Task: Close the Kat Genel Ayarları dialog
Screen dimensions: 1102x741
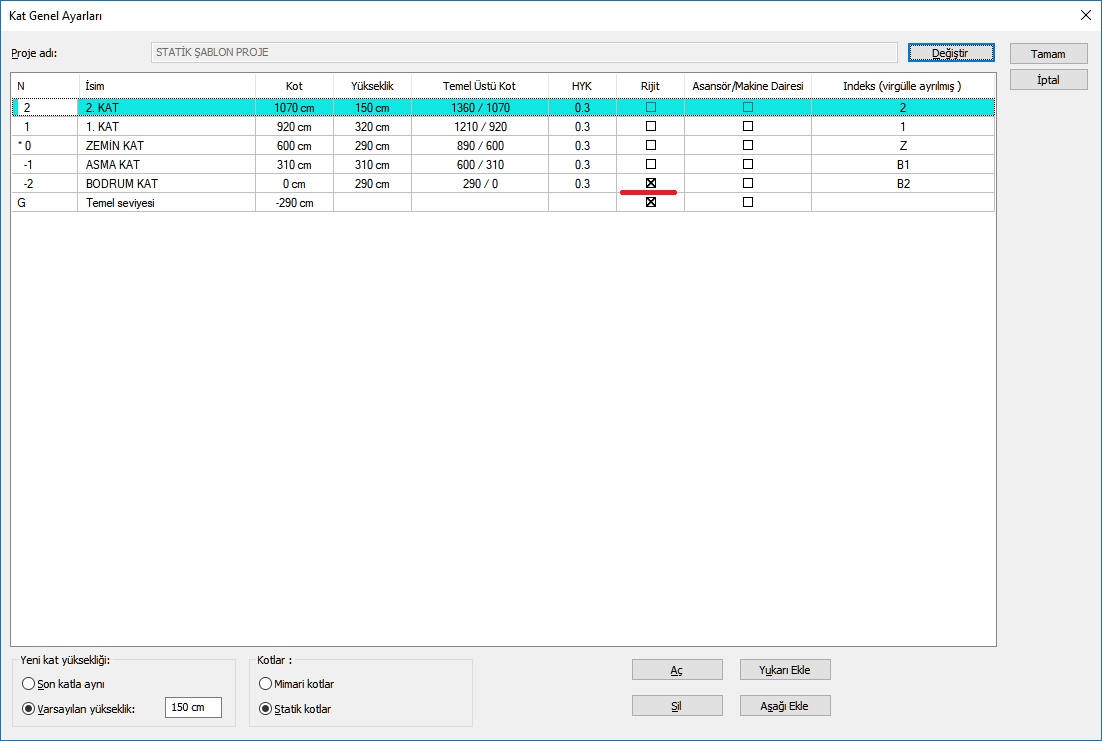Action: tap(1085, 15)
